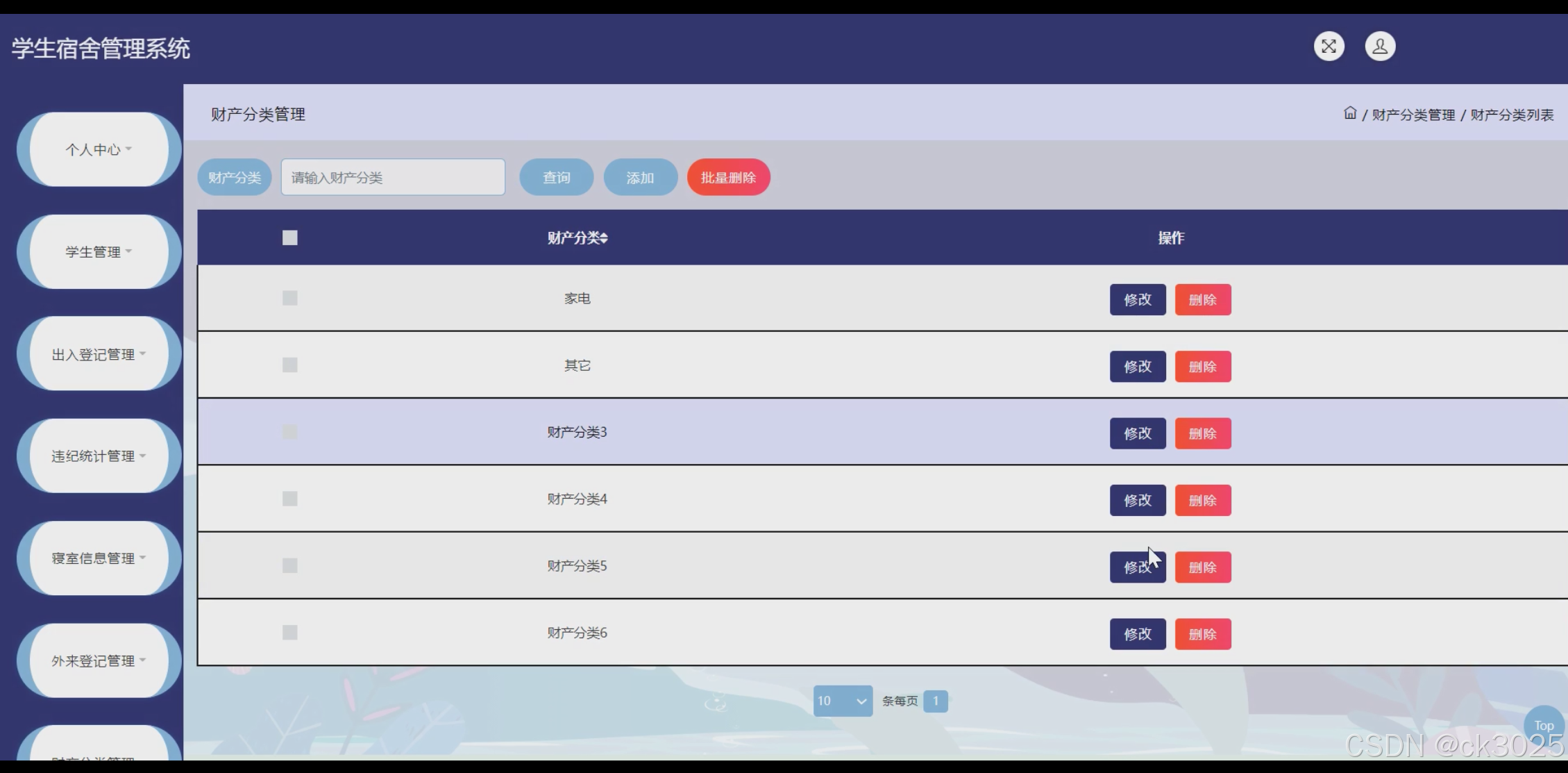The image size is (1568, 773).
Task: Check the box for 家电 row
Action: (290, 299)
